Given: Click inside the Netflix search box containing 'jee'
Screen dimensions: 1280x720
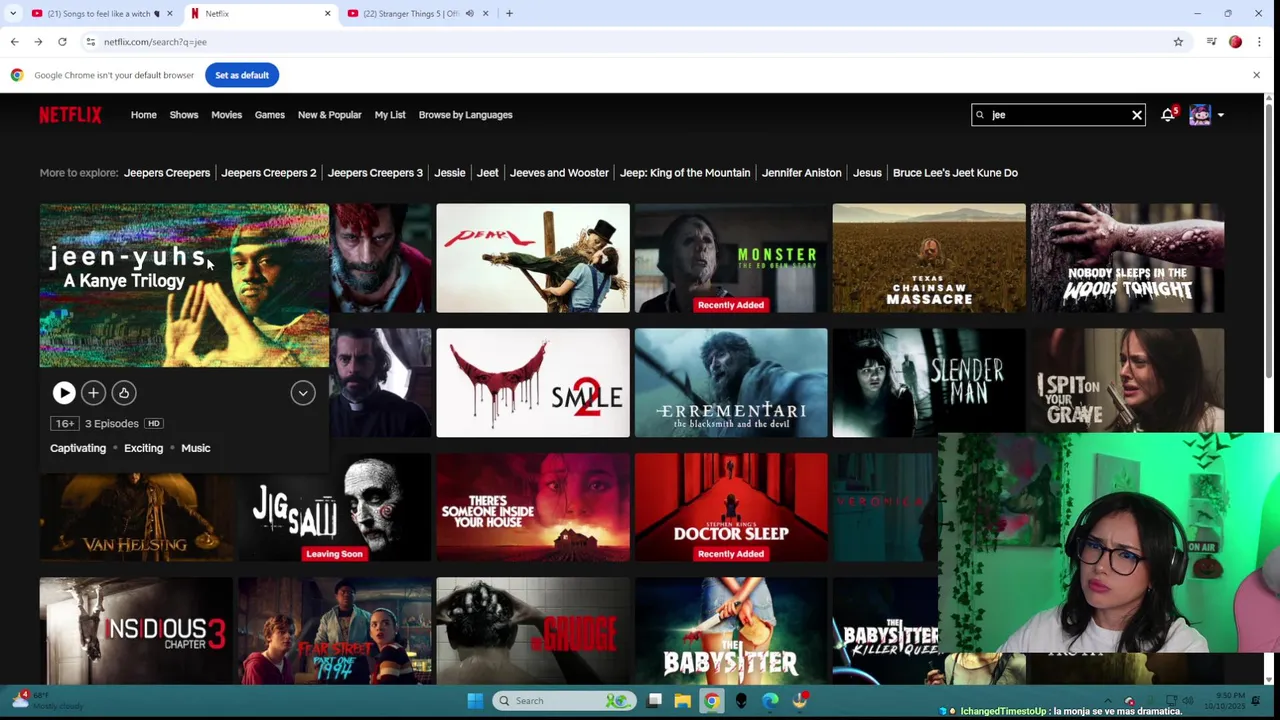Looking at the screenshot, I should click(x=1058, y=115).
